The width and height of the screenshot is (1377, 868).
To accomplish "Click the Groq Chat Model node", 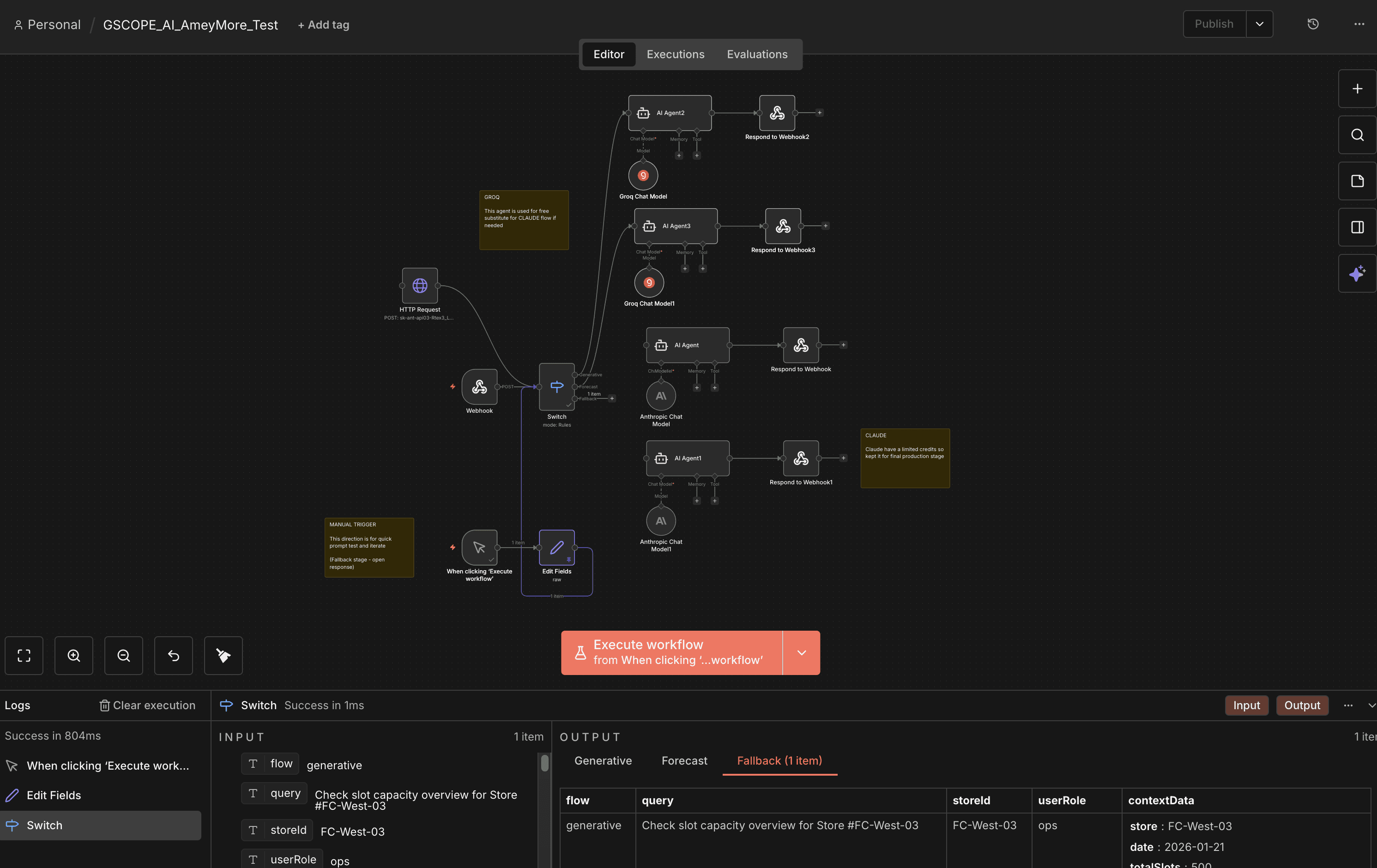I will [x=643, y=175].
